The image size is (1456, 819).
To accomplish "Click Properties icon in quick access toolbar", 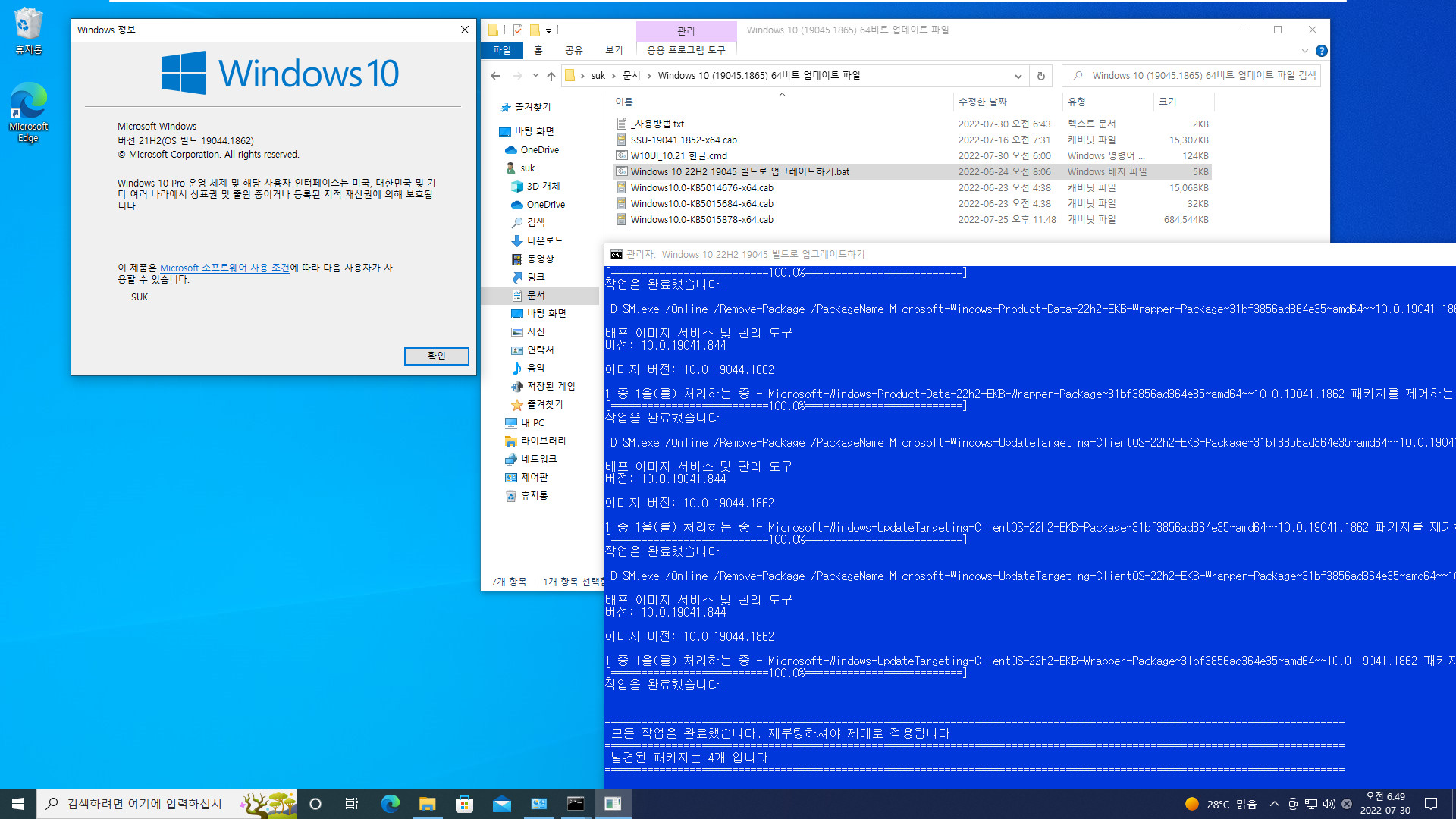I will click(518, 30).
